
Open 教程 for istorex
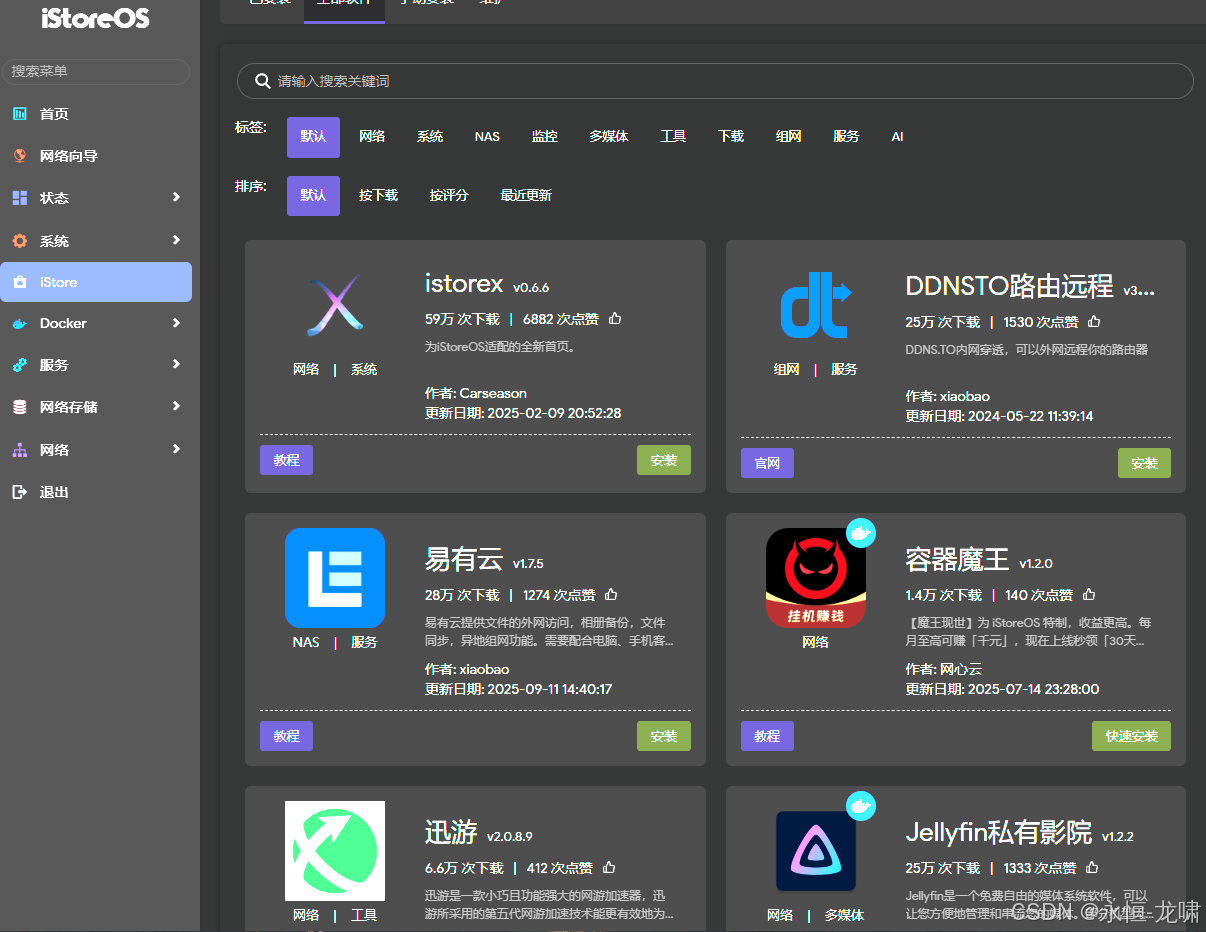click(x=286, y=460)
